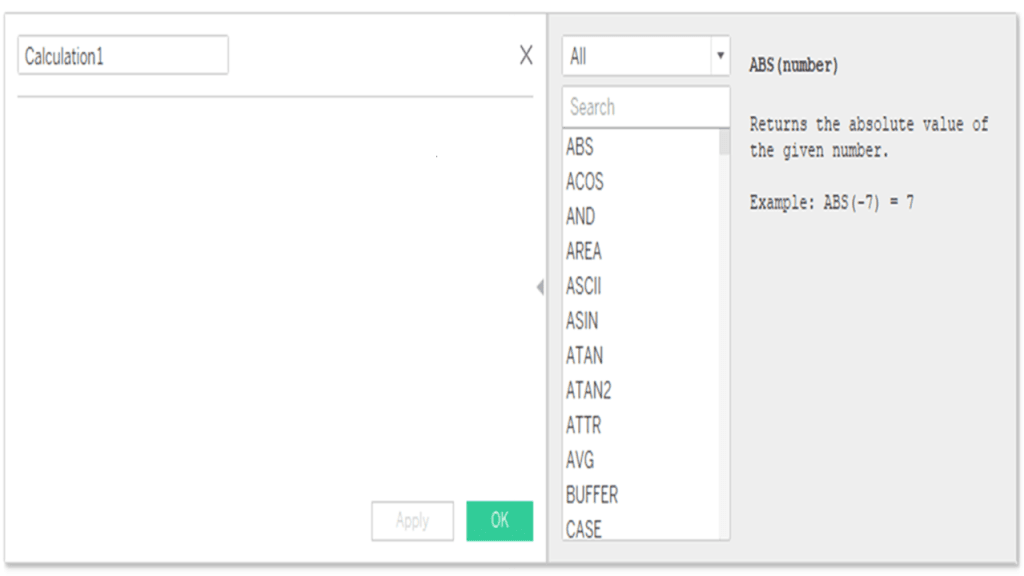Pick the AREA function
This screenshot has width=1024, height=576.
coord(584,252)
